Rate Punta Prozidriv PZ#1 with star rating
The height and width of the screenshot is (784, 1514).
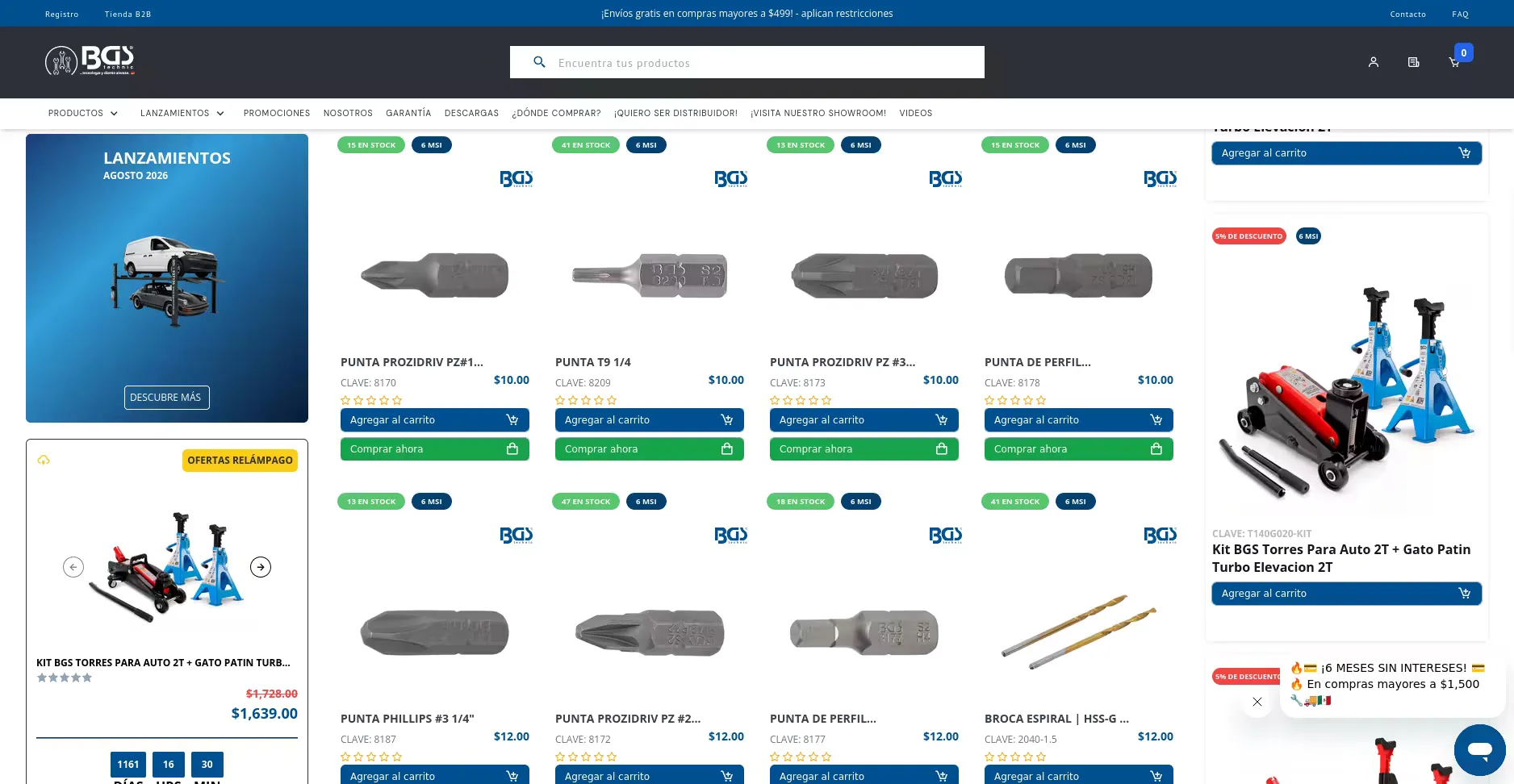pos(371,400)
